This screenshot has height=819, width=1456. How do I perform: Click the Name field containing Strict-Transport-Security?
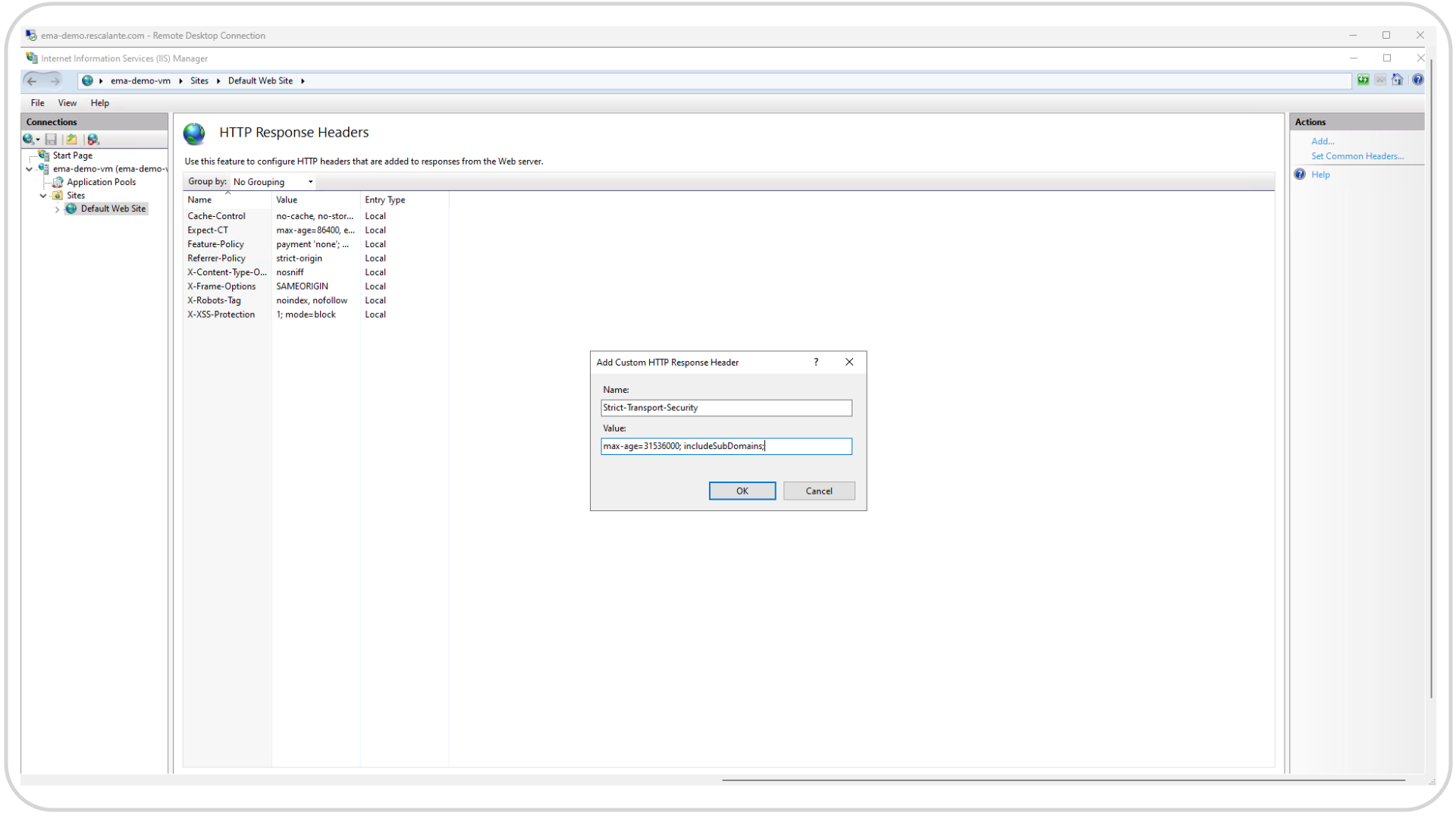726,408
